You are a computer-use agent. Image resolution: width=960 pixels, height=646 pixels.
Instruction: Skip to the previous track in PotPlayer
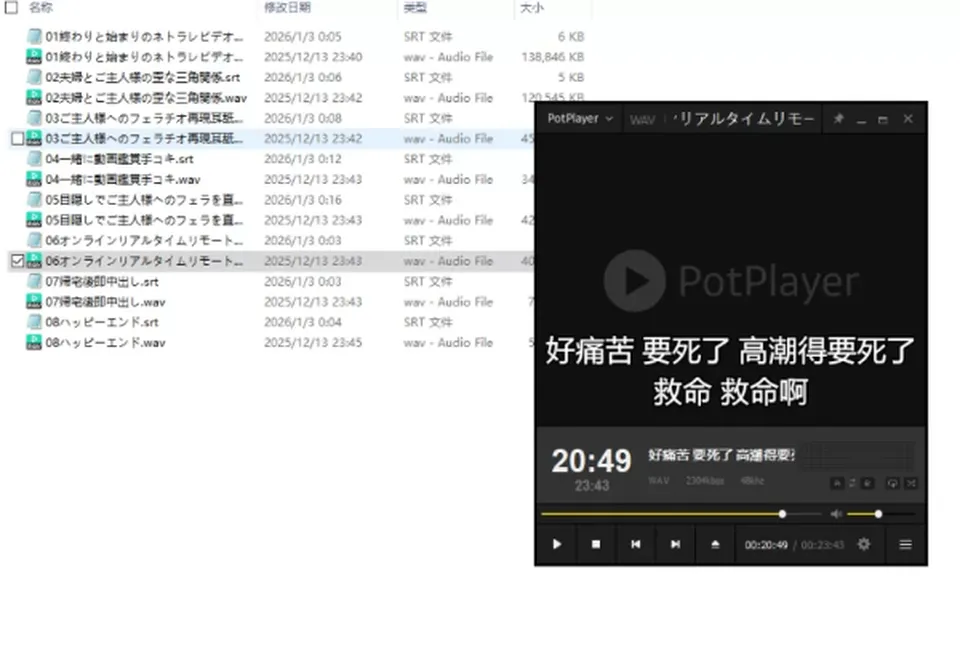point(636,544)
